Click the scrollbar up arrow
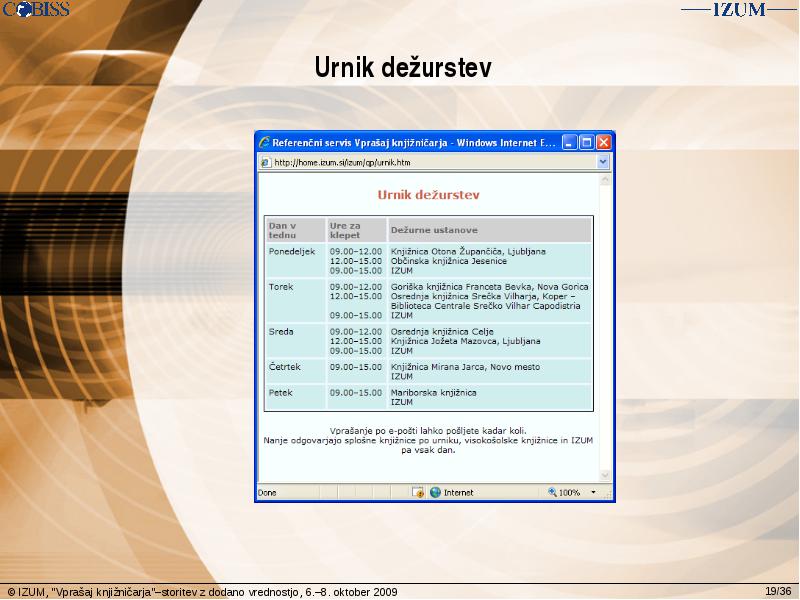The width and height of the screenshot is (800, 600). (x=605, y=180)
